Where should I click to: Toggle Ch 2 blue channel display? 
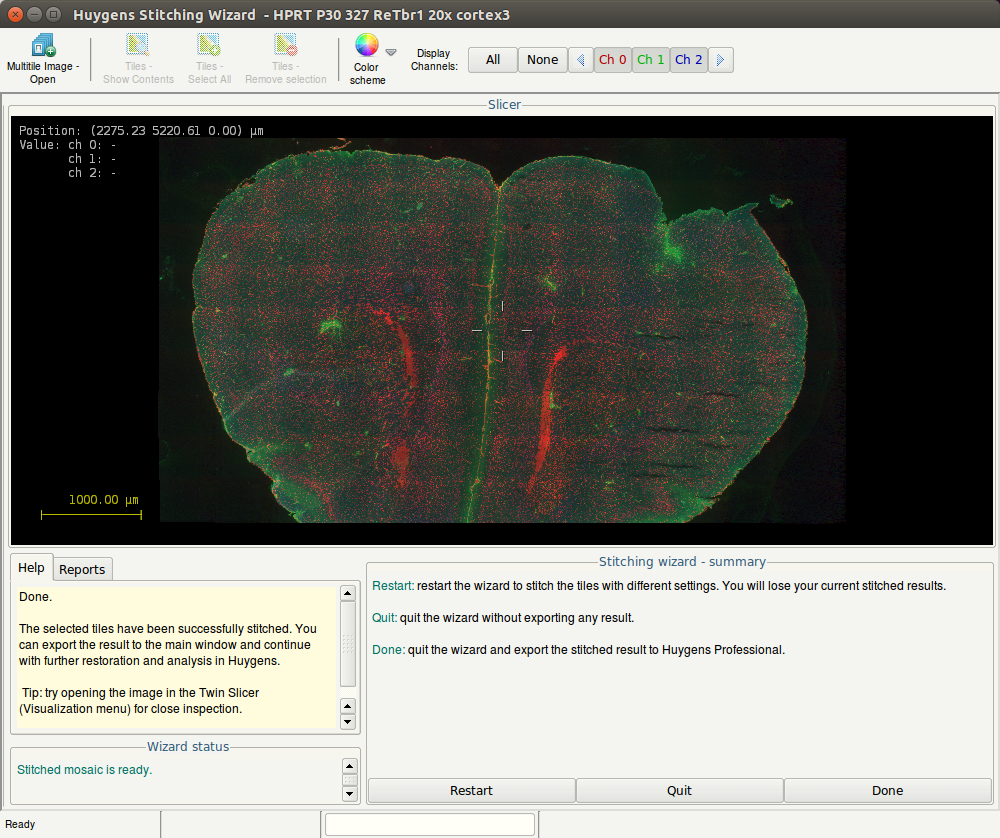(689, 60)
